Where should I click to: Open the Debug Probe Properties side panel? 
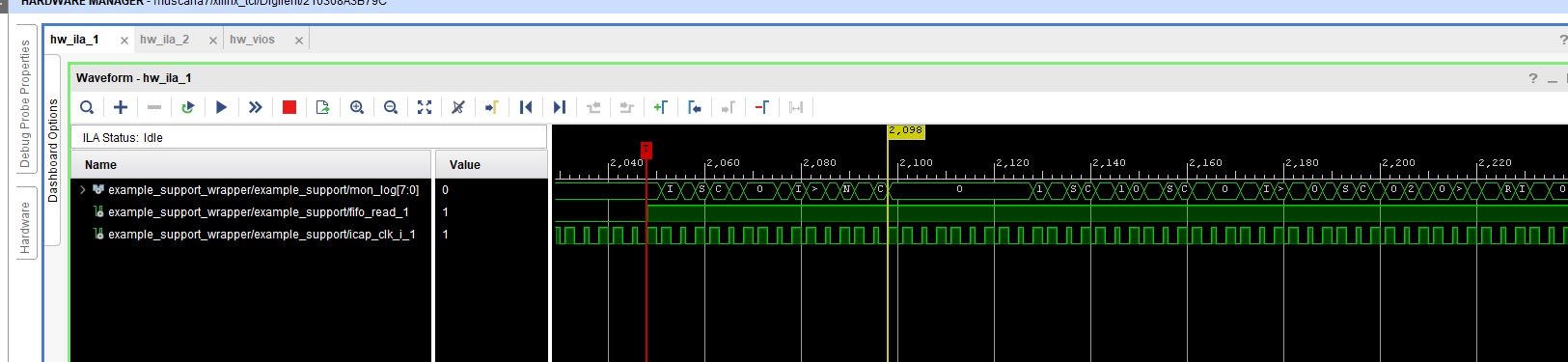25,104
